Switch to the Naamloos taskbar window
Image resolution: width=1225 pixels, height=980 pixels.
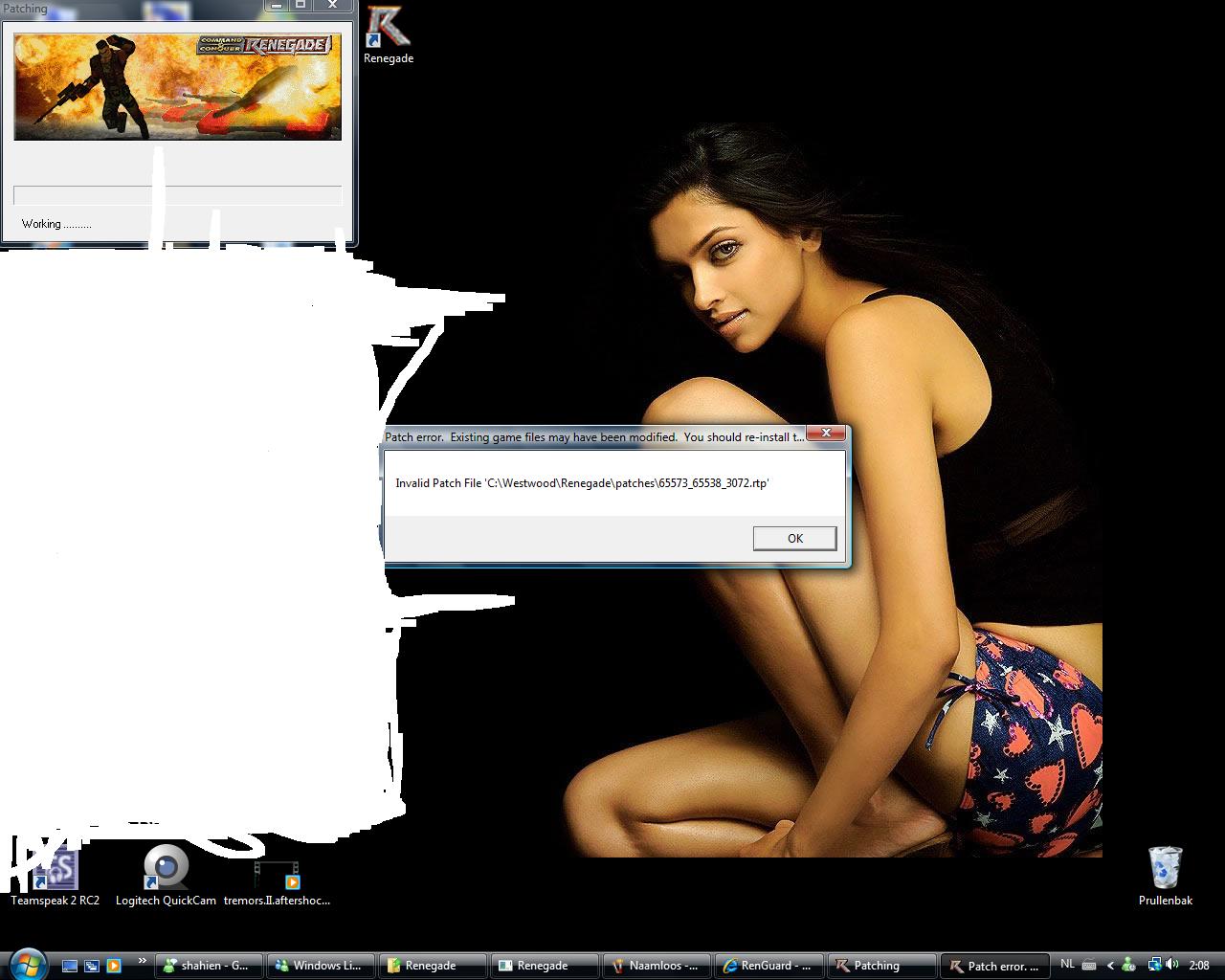point(657,966)
